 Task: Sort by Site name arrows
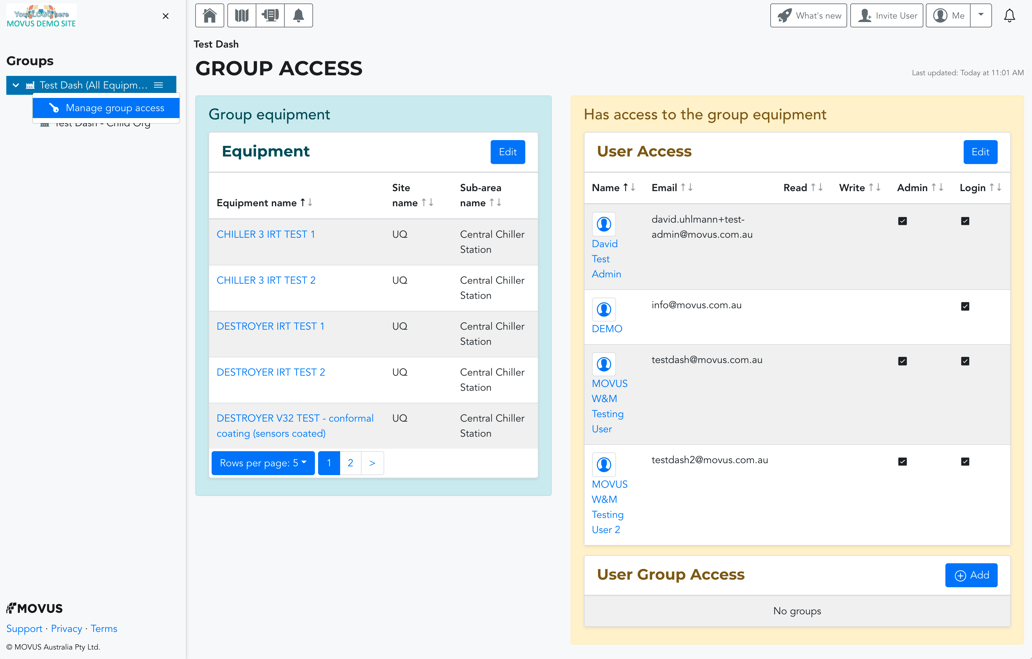pyautogui.click(x=427, y=203)
